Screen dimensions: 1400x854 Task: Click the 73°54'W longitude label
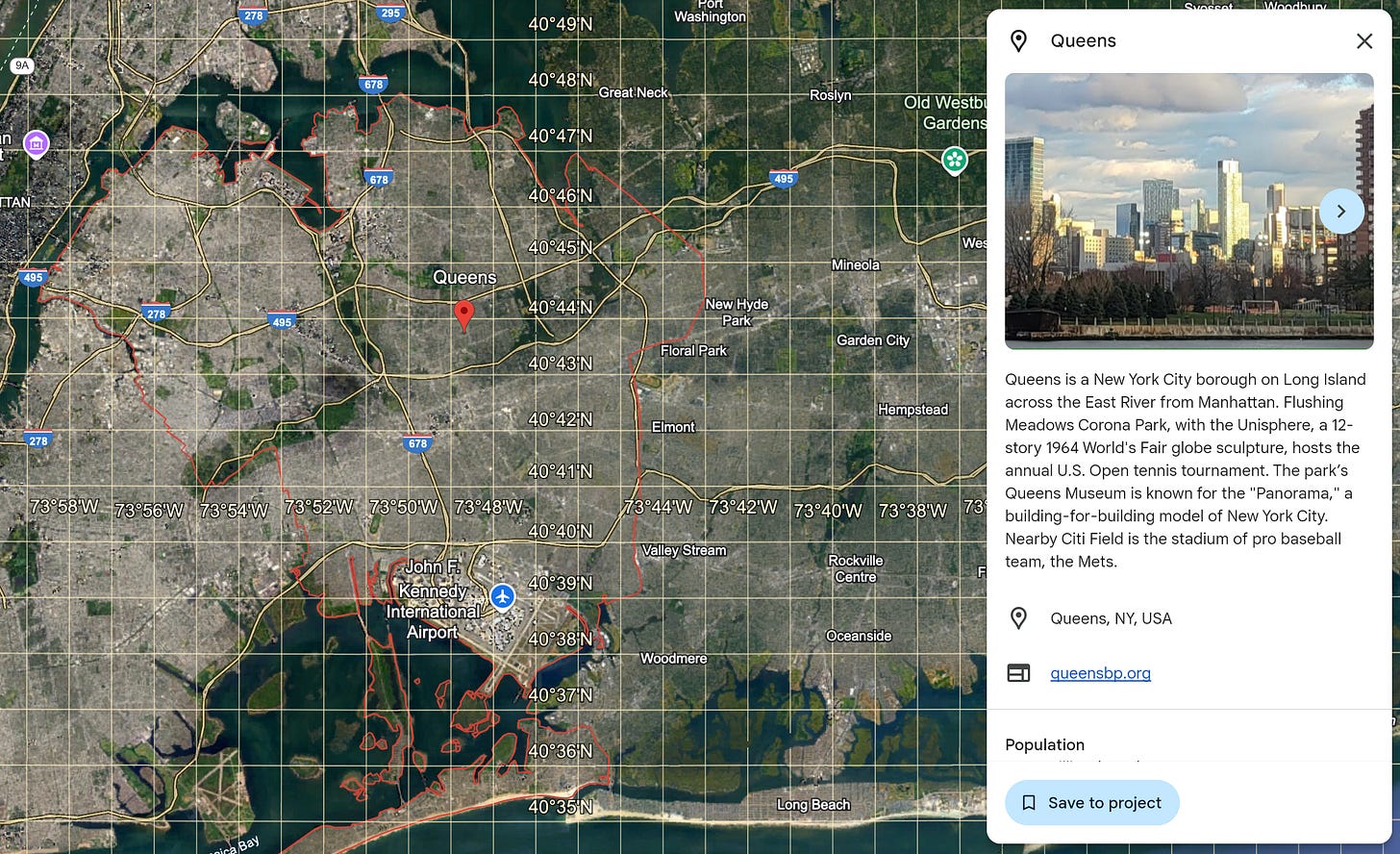click(x=234, y=511)
